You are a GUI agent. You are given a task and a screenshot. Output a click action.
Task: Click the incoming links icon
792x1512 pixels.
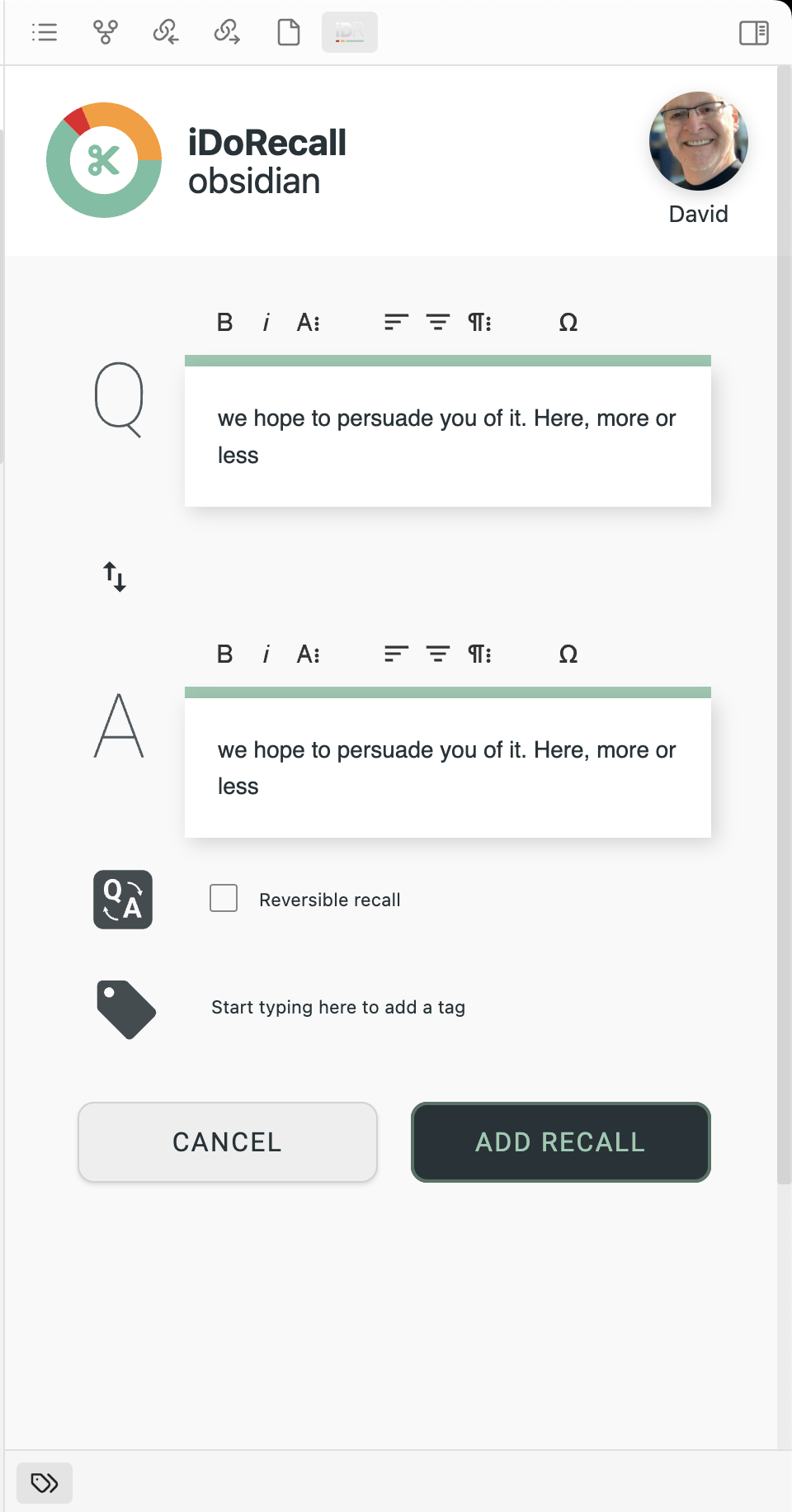(165, 33)
